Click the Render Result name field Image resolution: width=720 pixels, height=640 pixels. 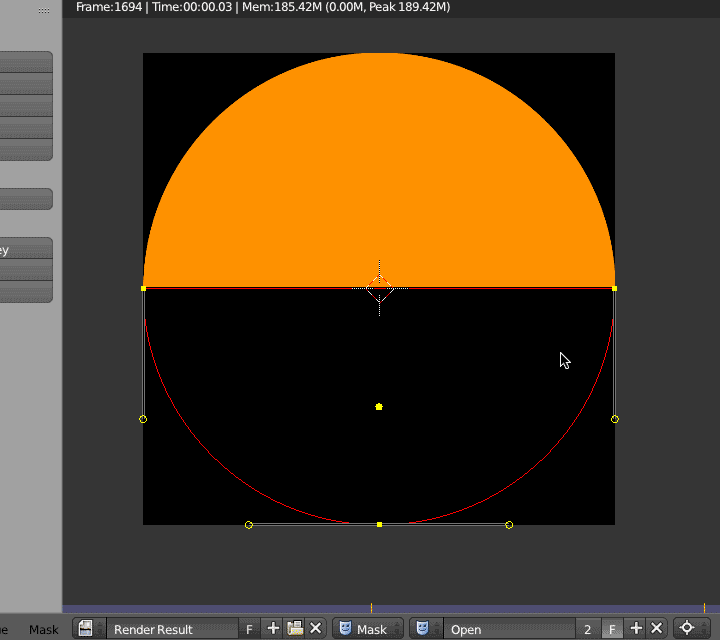172,629
